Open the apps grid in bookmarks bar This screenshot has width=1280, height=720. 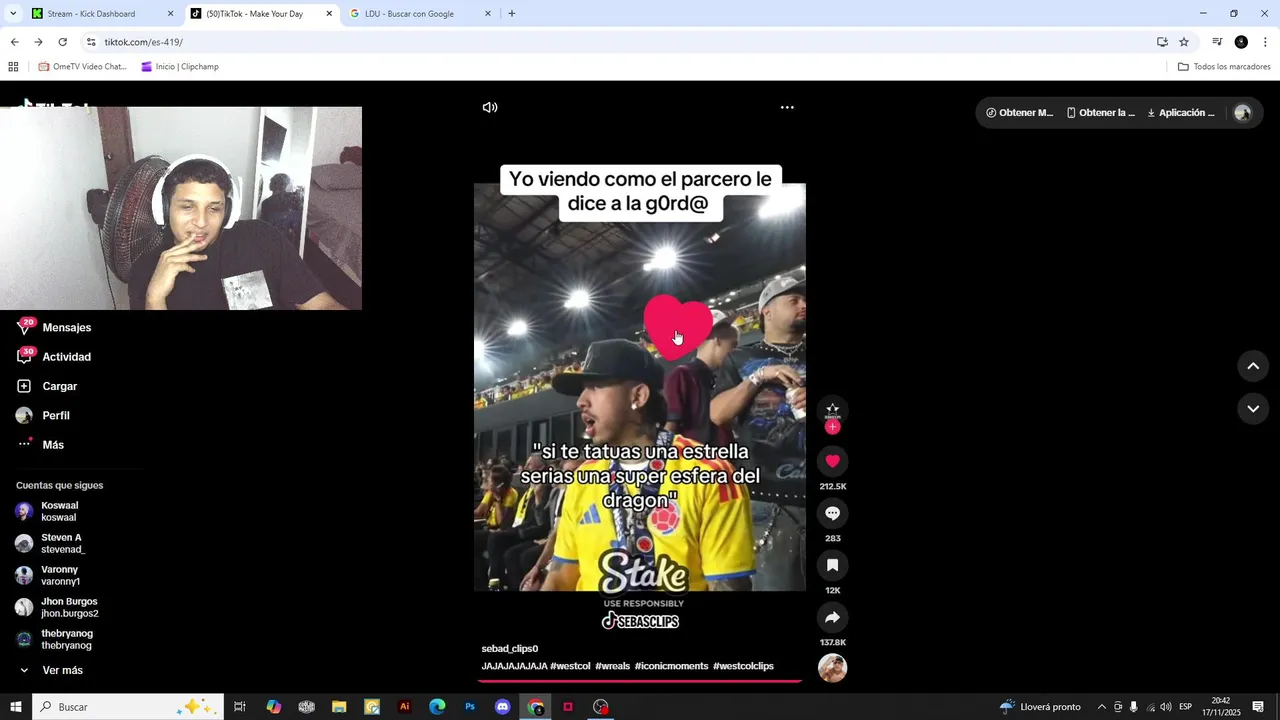click(x=13, y=67)
